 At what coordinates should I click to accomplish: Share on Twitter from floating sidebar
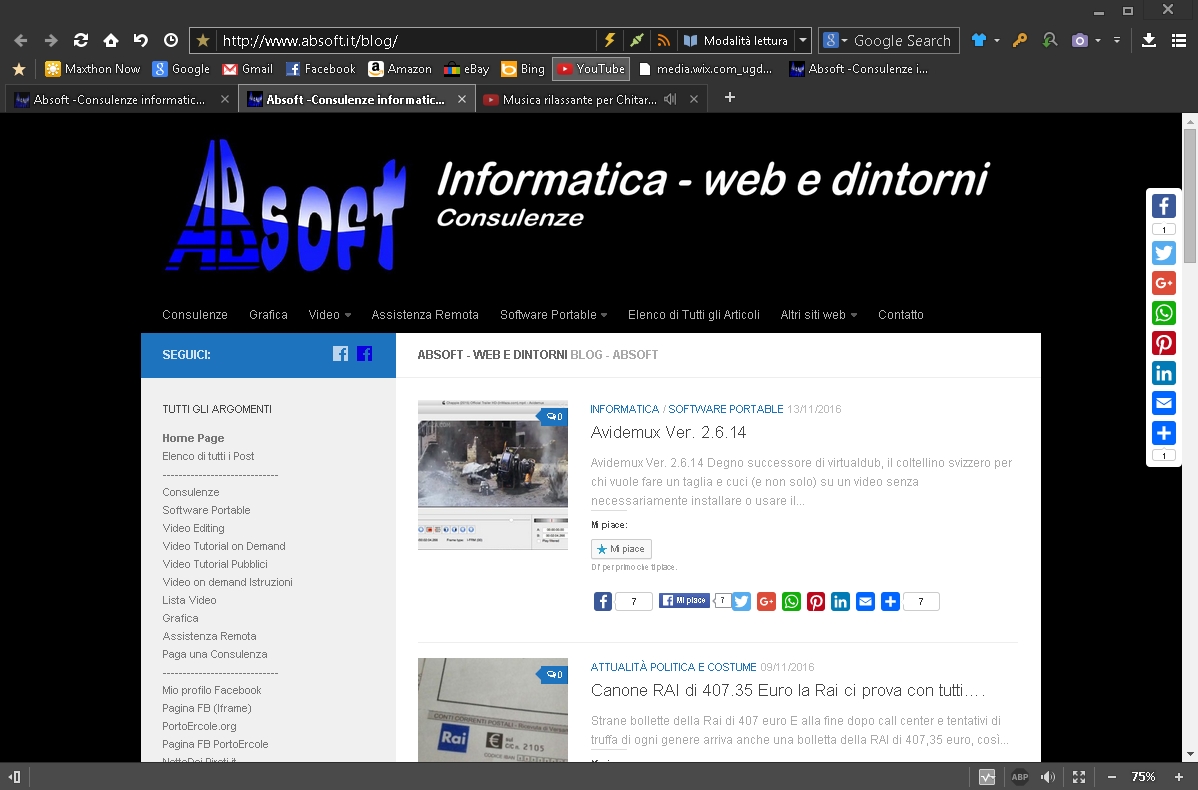tap(1164, 253)
